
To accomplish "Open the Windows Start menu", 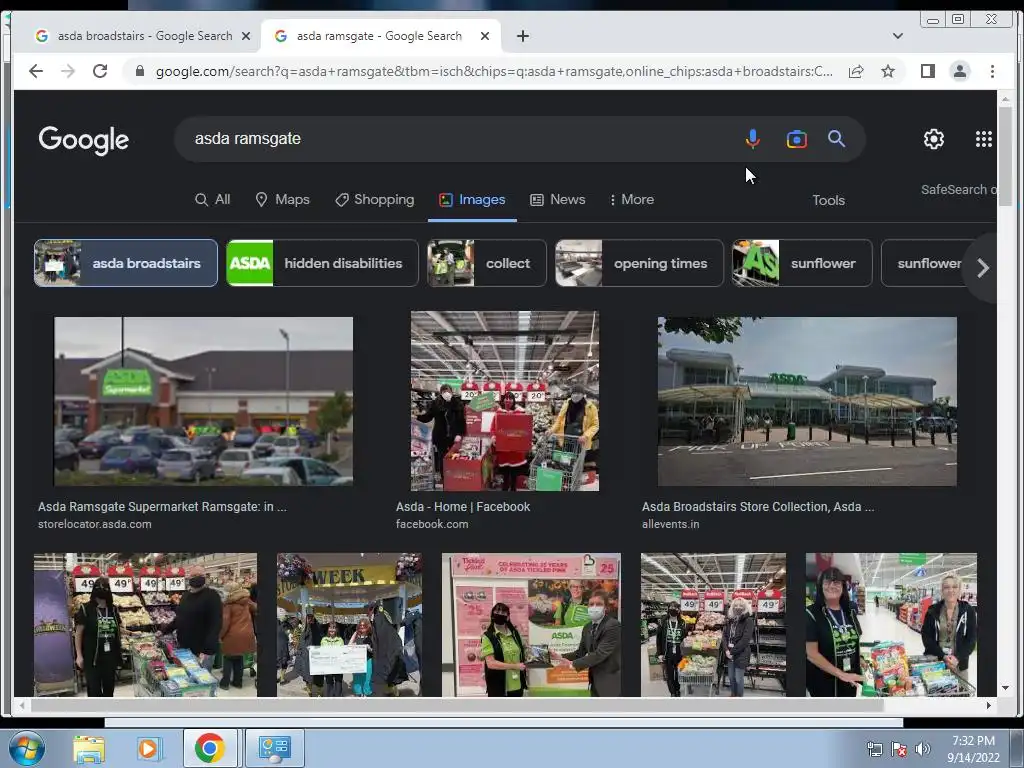I will 26,748.
